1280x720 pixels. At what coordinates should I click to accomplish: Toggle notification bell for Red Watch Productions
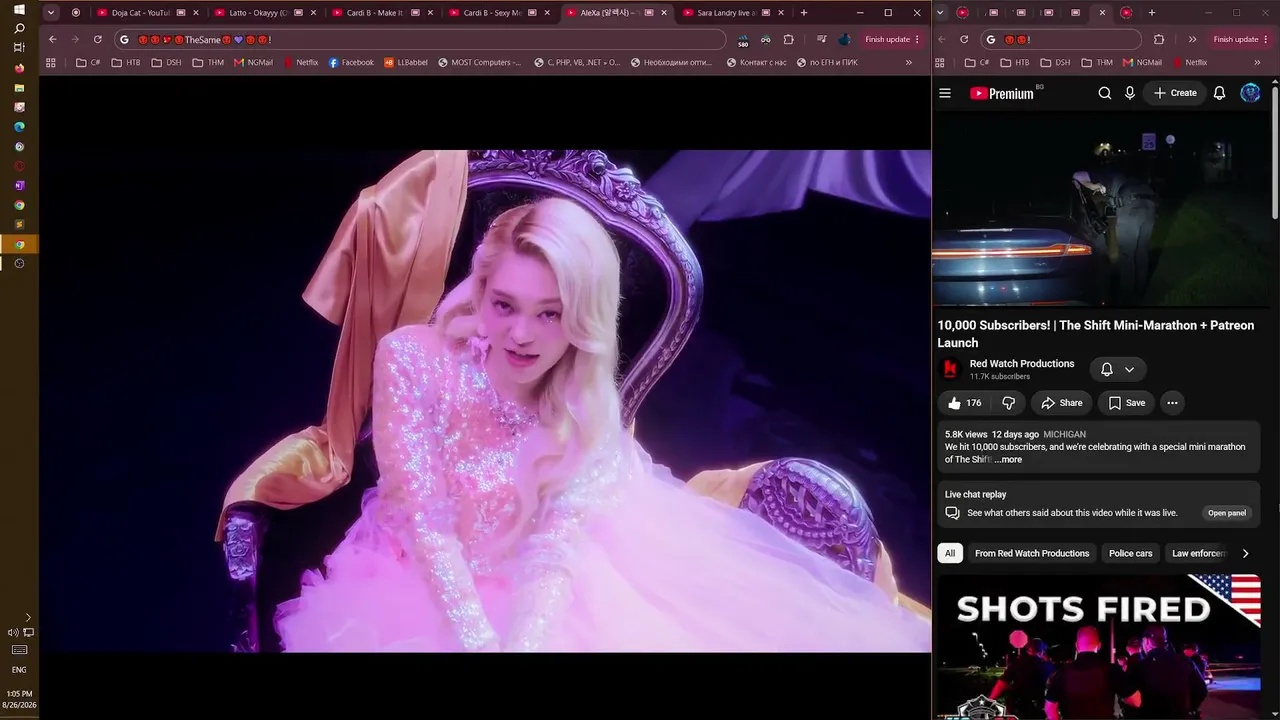click(1118, 369)
